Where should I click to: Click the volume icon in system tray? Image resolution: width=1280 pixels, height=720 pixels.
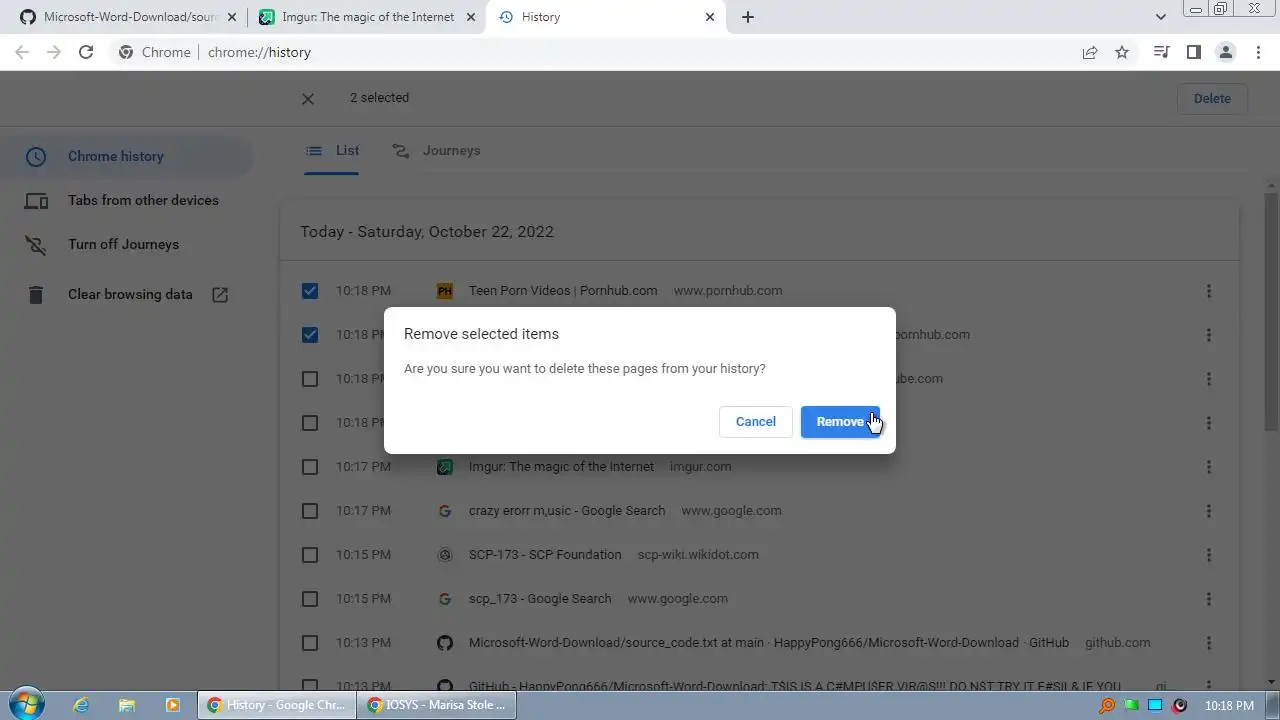pyautogui.click(x=1181, y=705)
